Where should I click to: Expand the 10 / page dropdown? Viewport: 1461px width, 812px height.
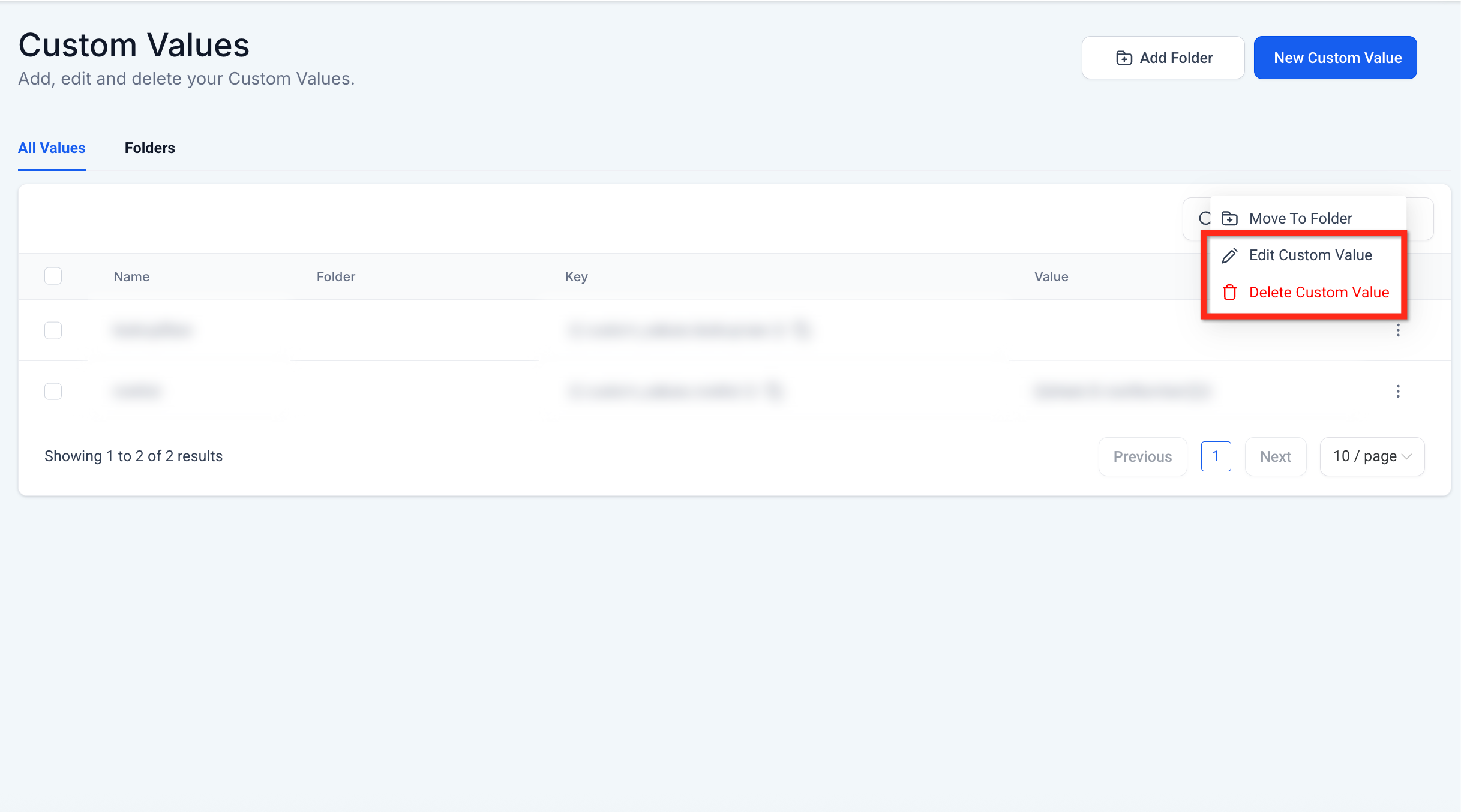coord(1371,456)
